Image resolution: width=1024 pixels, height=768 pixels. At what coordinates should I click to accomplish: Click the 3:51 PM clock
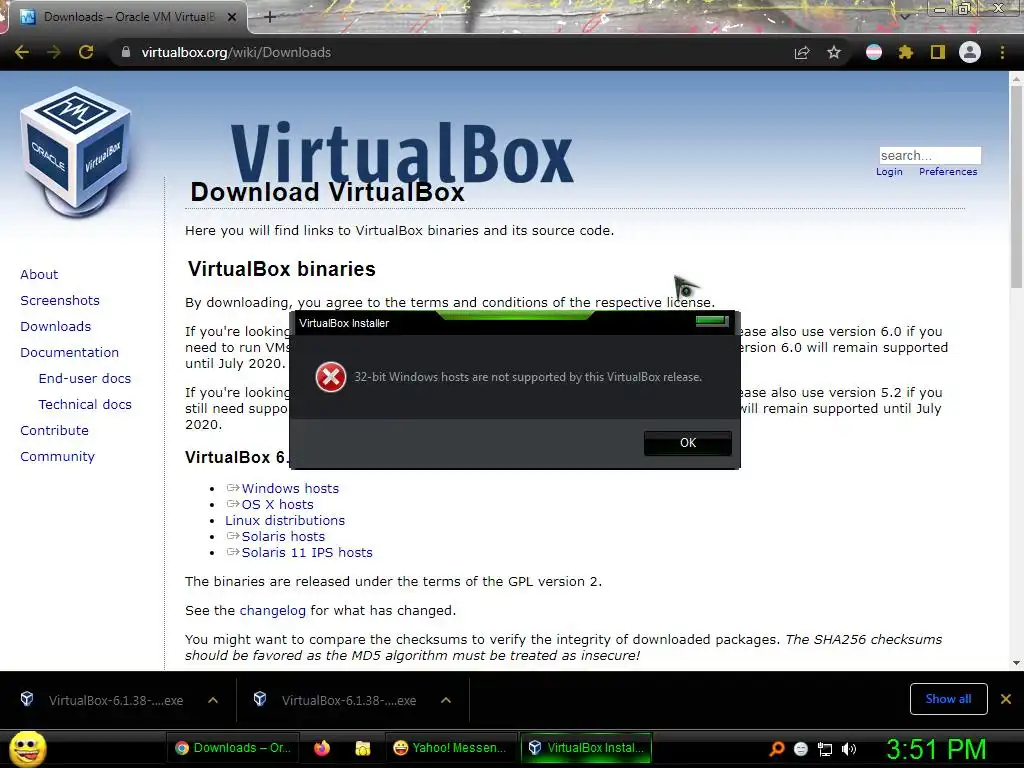[x=936, y=749]
